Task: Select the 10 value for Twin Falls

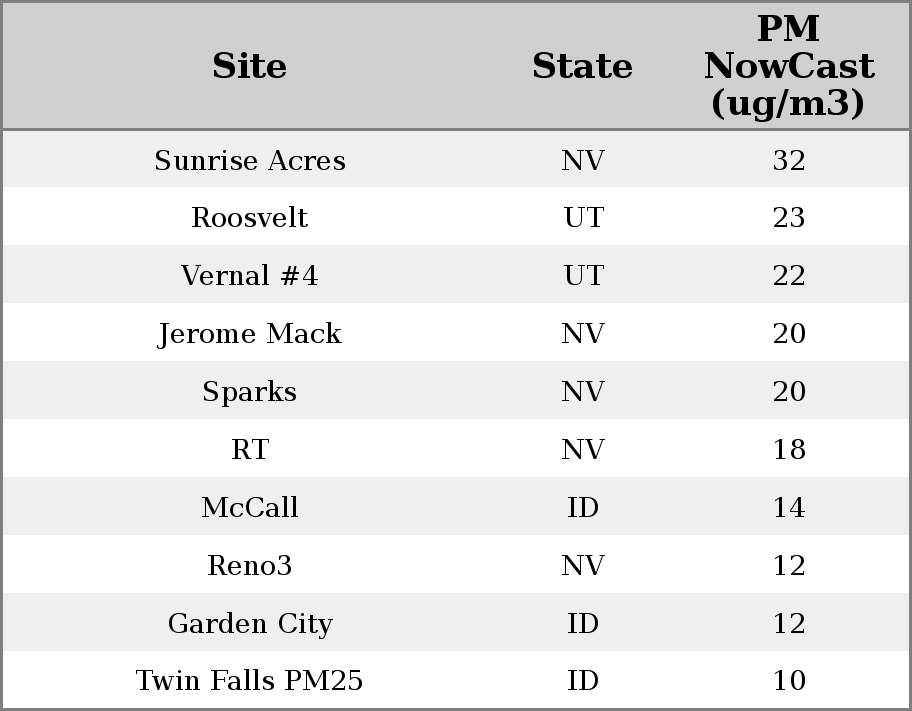Action: 788,681
